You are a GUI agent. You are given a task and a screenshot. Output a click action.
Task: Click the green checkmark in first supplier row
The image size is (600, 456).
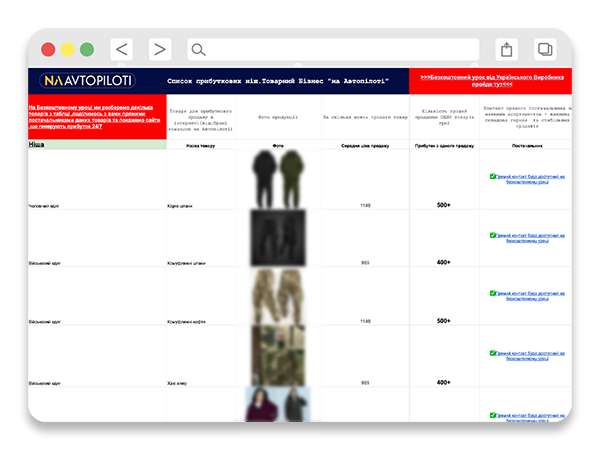[x=493, y=176]
